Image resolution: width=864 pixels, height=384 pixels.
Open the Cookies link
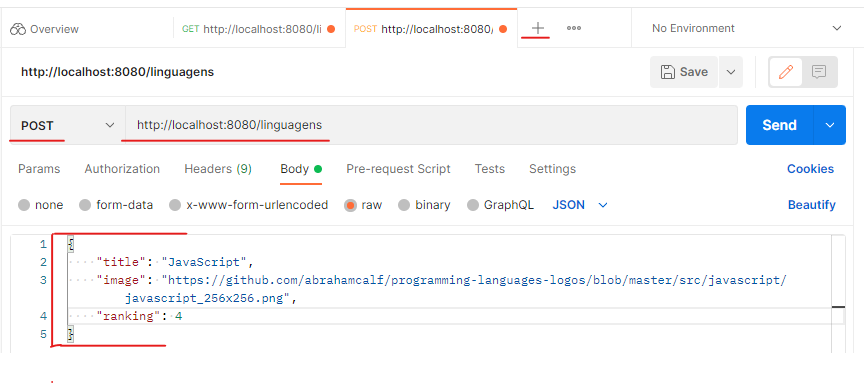[x=810, y=169]
